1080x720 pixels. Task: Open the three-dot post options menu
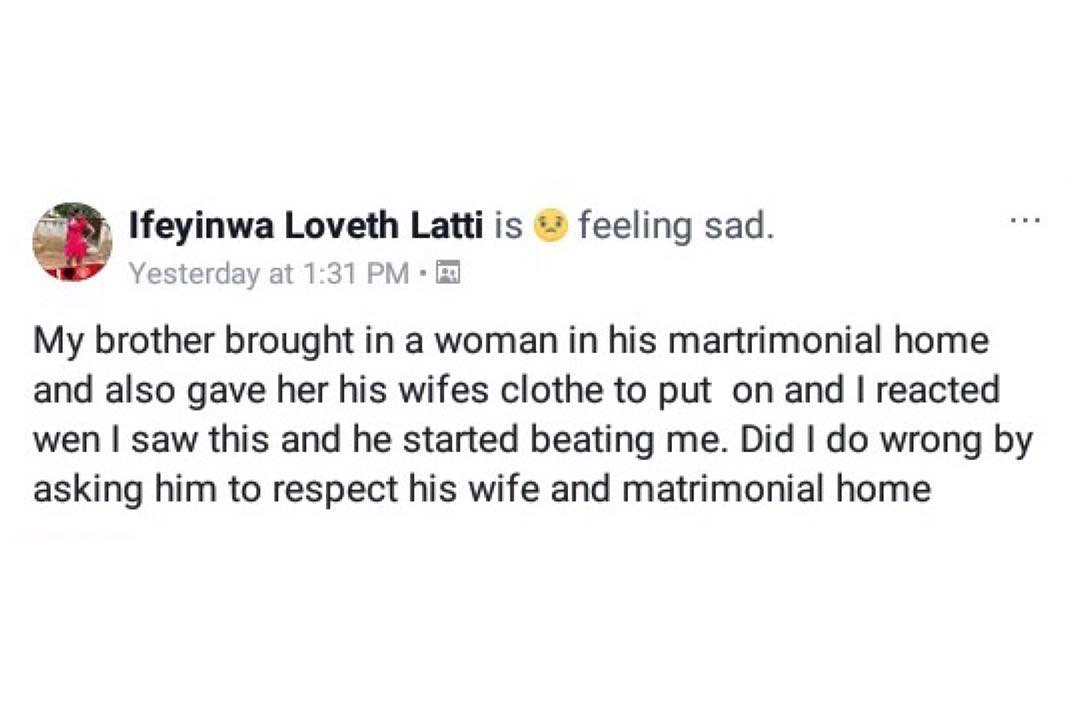pyautogui.click(x=1025, y=218)
